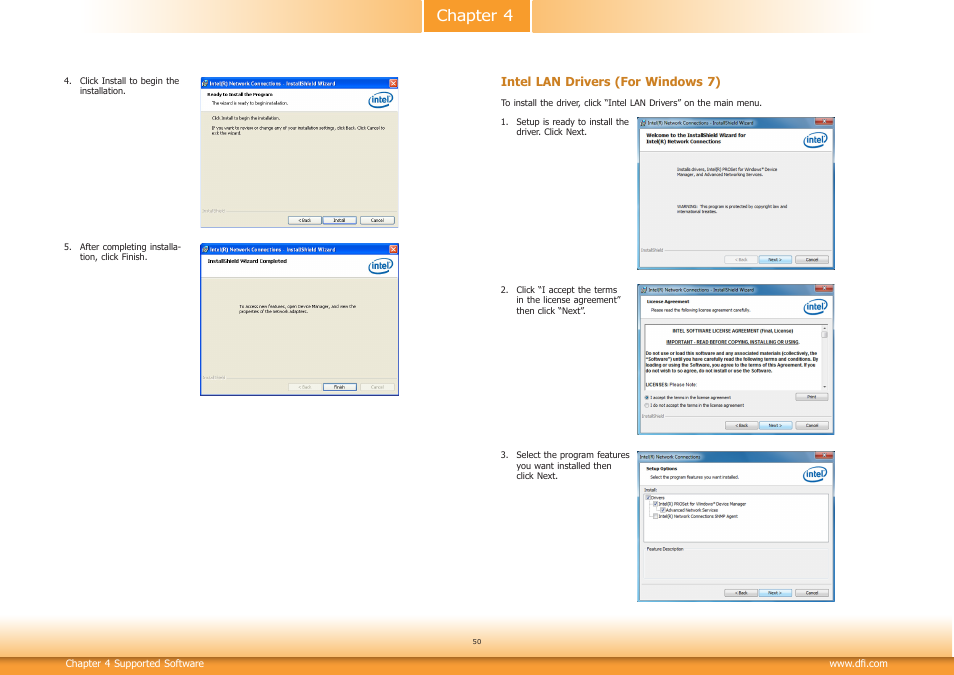Click Intel logo in Wizard Completed dialog
954x675 pixels.
(x=381, y=266)
